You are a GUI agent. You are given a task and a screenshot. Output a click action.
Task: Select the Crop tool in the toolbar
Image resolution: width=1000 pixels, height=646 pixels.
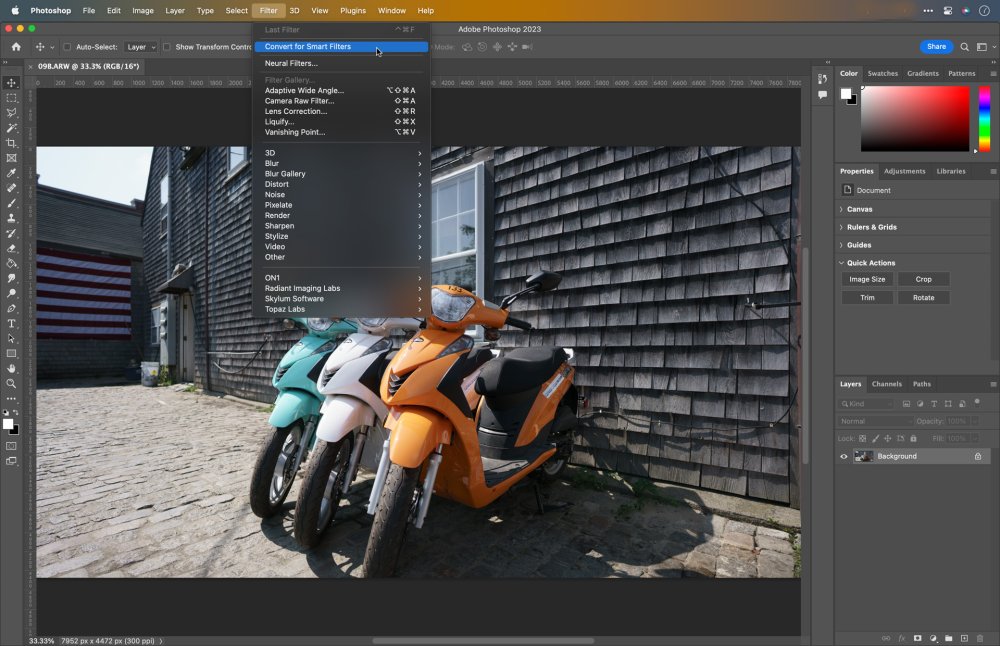pyautogui.click(x=12, y=143)
